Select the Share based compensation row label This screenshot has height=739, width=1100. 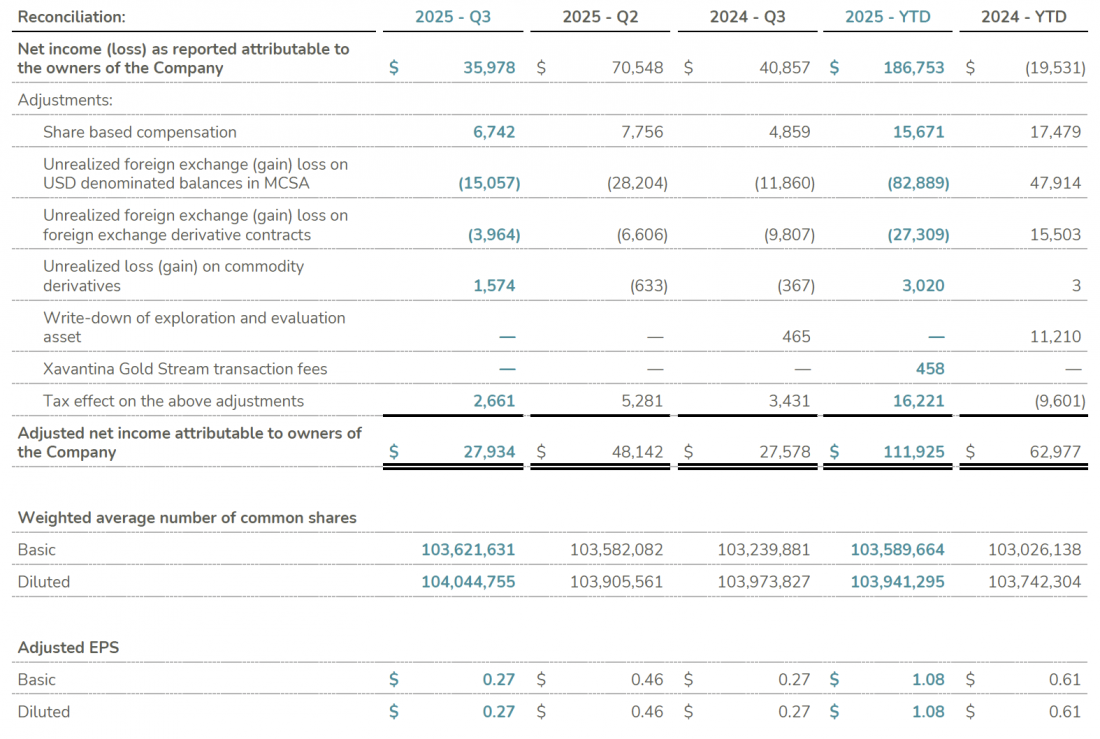coord(140,132)
